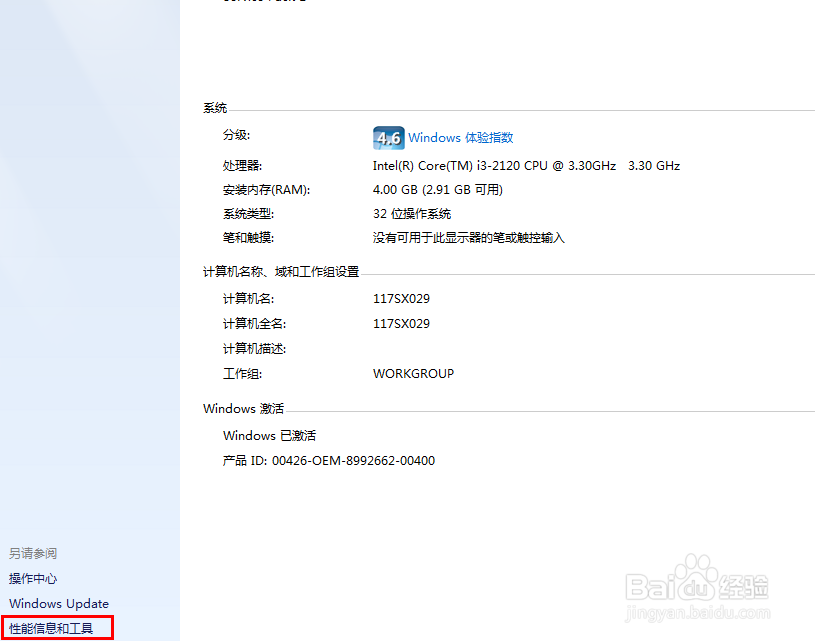The width and height of the screenshot is (815, 641).
Task: Click the 安装内存(RAM): label
Action: (x=266, y=190)
